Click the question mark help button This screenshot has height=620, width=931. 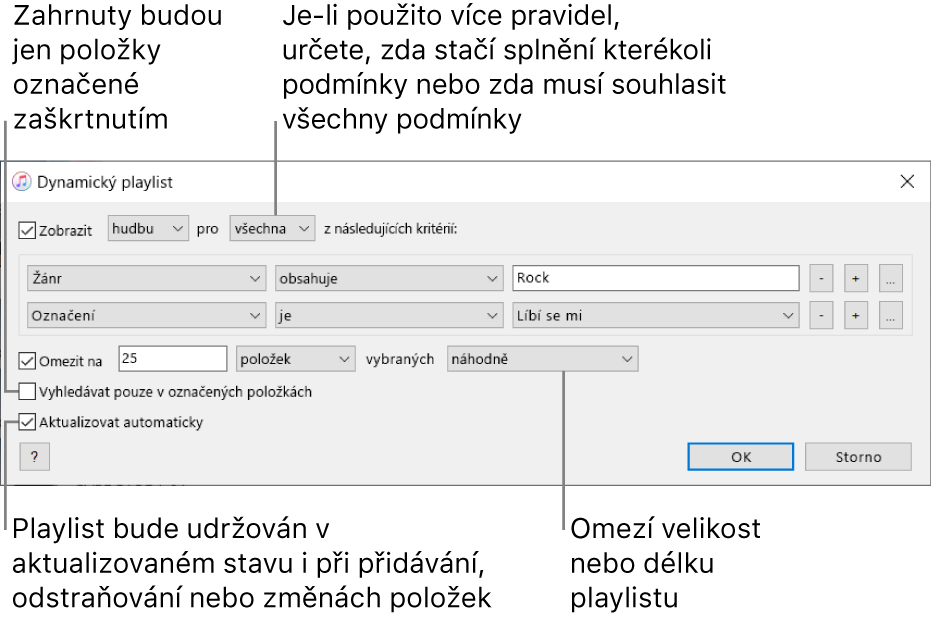[34, 457]
